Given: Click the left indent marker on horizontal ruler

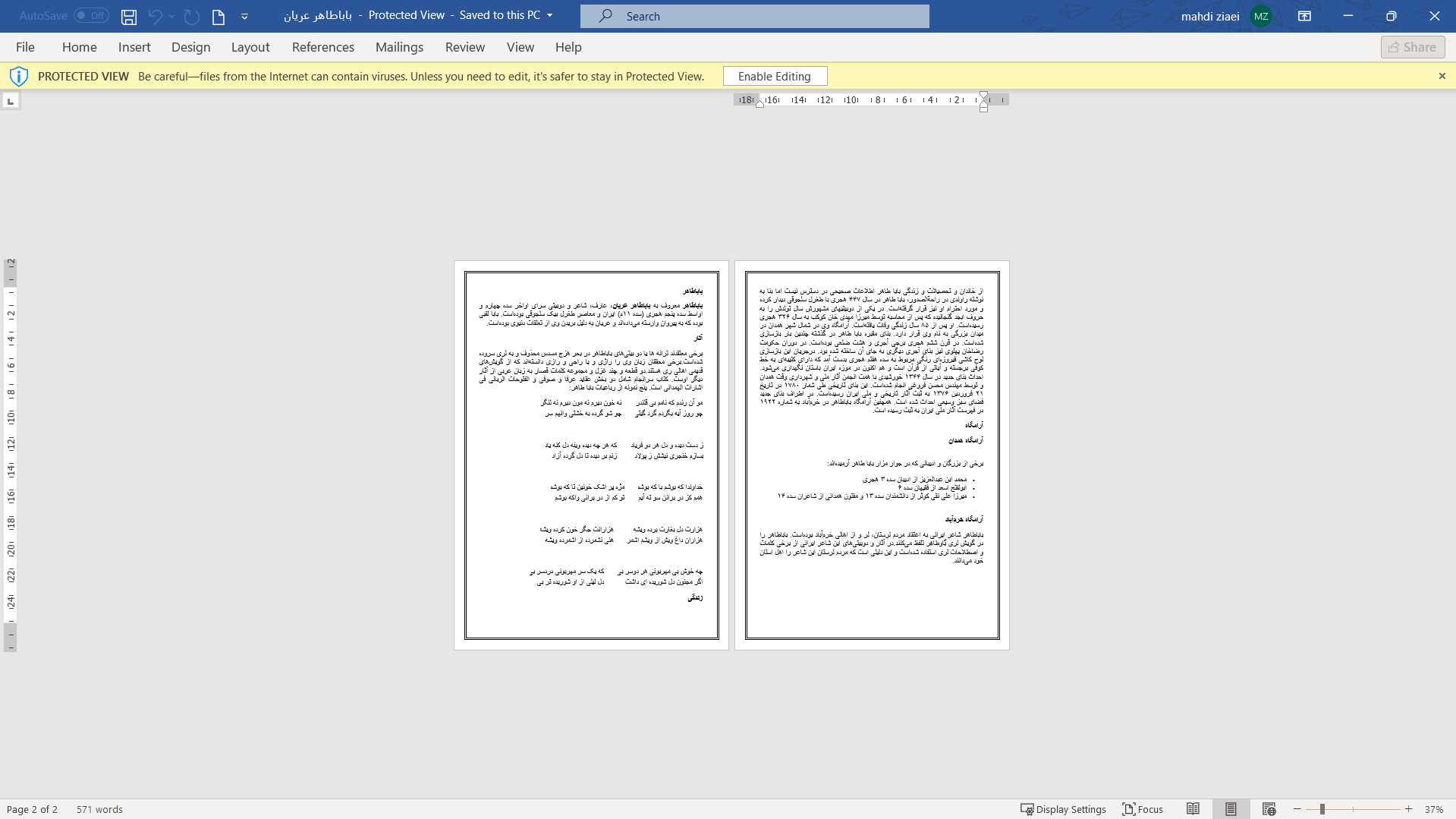Looking at the screenshot, I should [x=760, y=104].
